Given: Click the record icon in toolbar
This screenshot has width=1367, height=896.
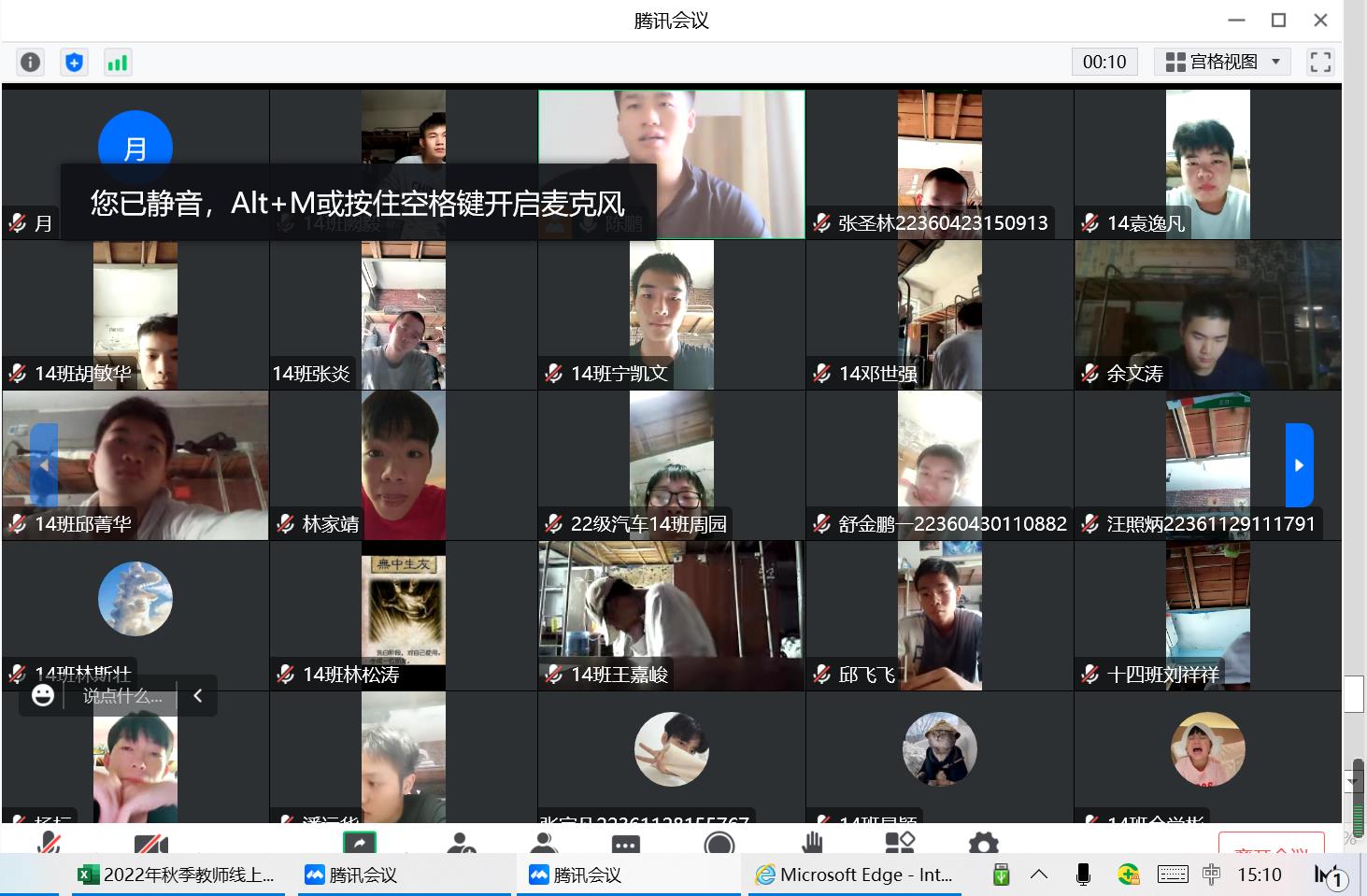Looking at the screenshot, I should 719,843.
